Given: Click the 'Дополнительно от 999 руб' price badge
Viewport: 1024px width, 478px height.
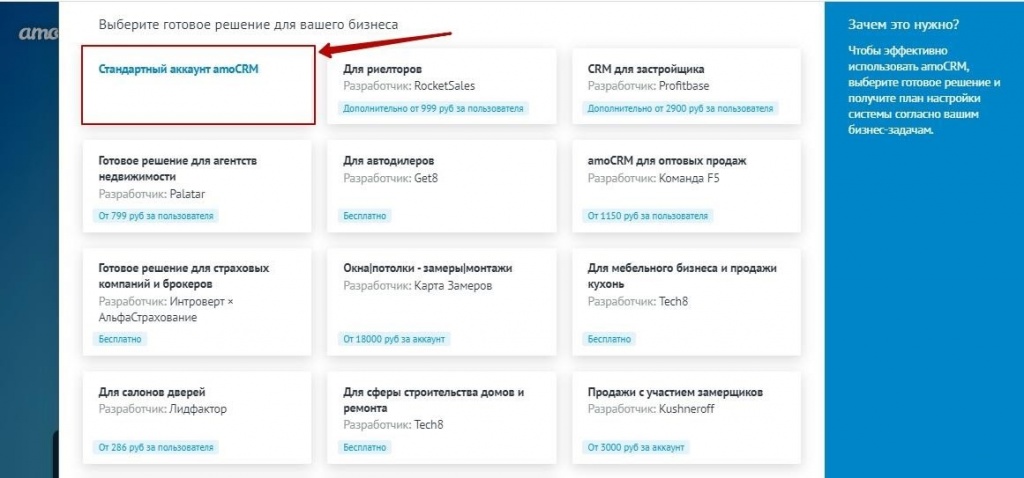Looking at the screenshot, I should (x=433, y=108).
